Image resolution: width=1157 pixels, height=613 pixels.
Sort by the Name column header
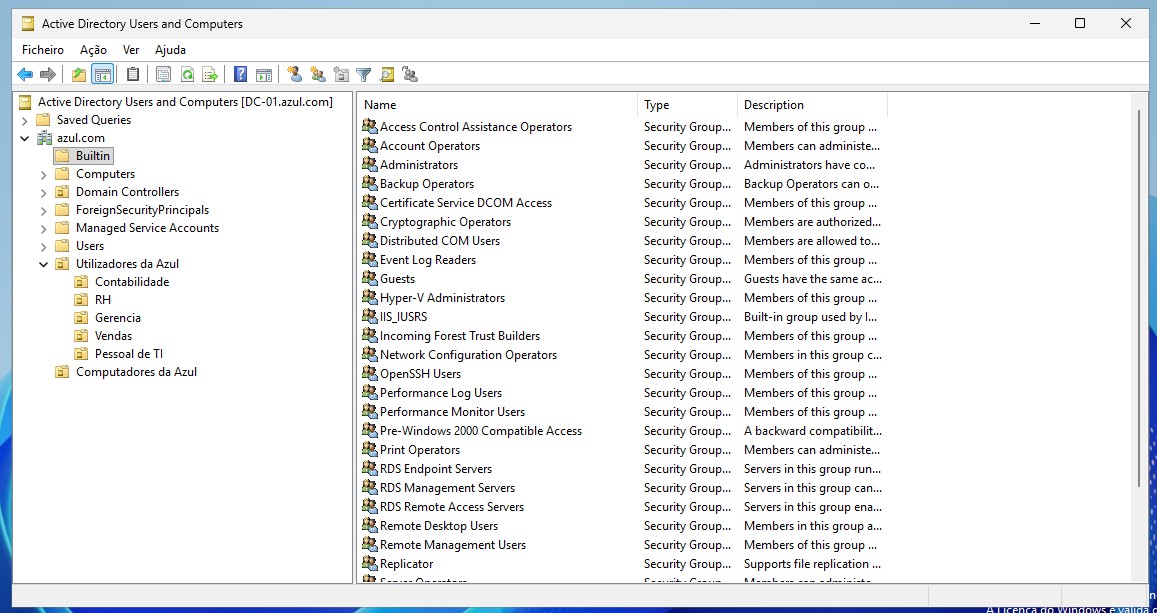497,105
